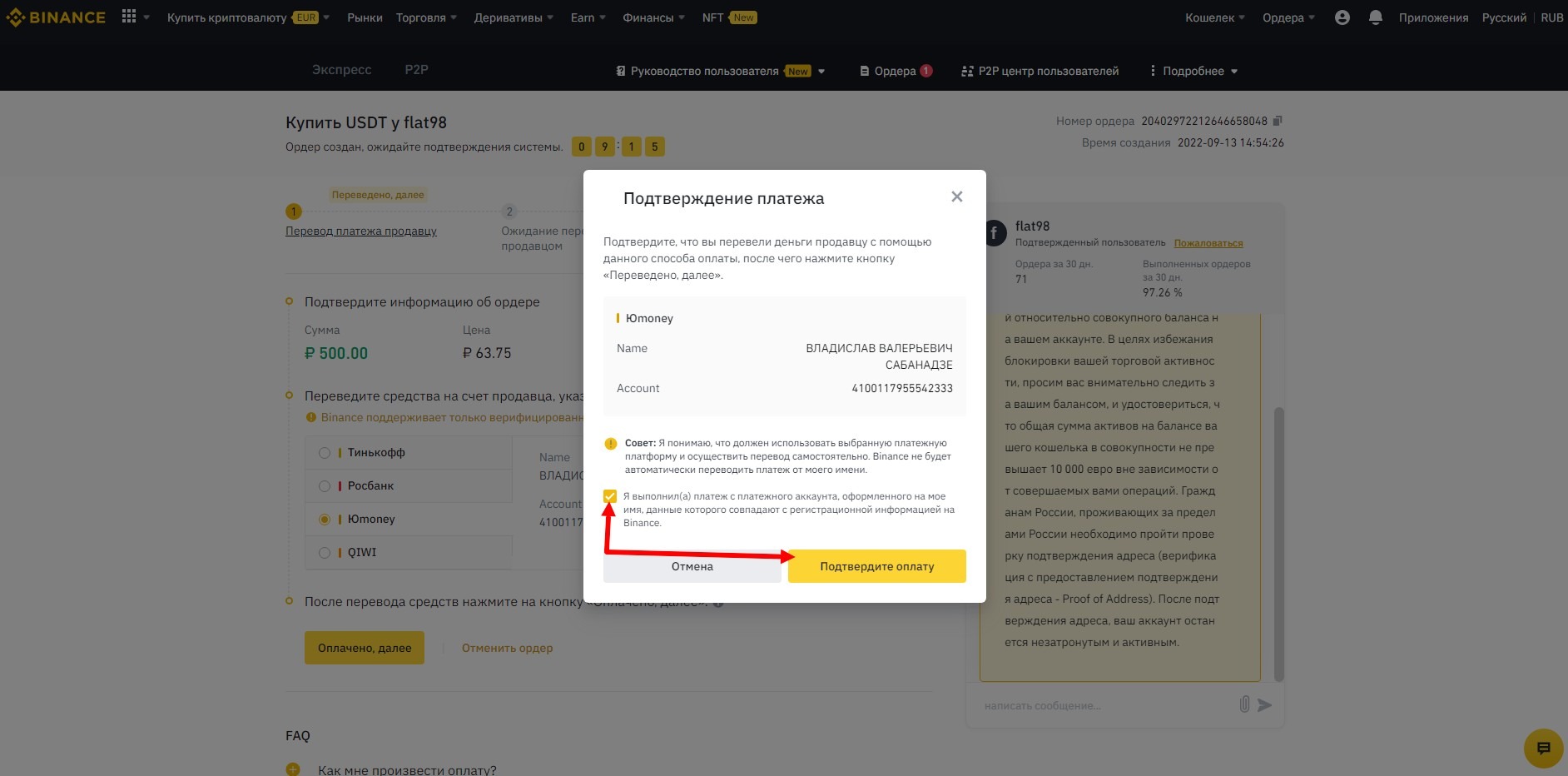Screen dimensions: 1568x776
Task: Click the attach file paperclip icon
Action: (1244, 704)
